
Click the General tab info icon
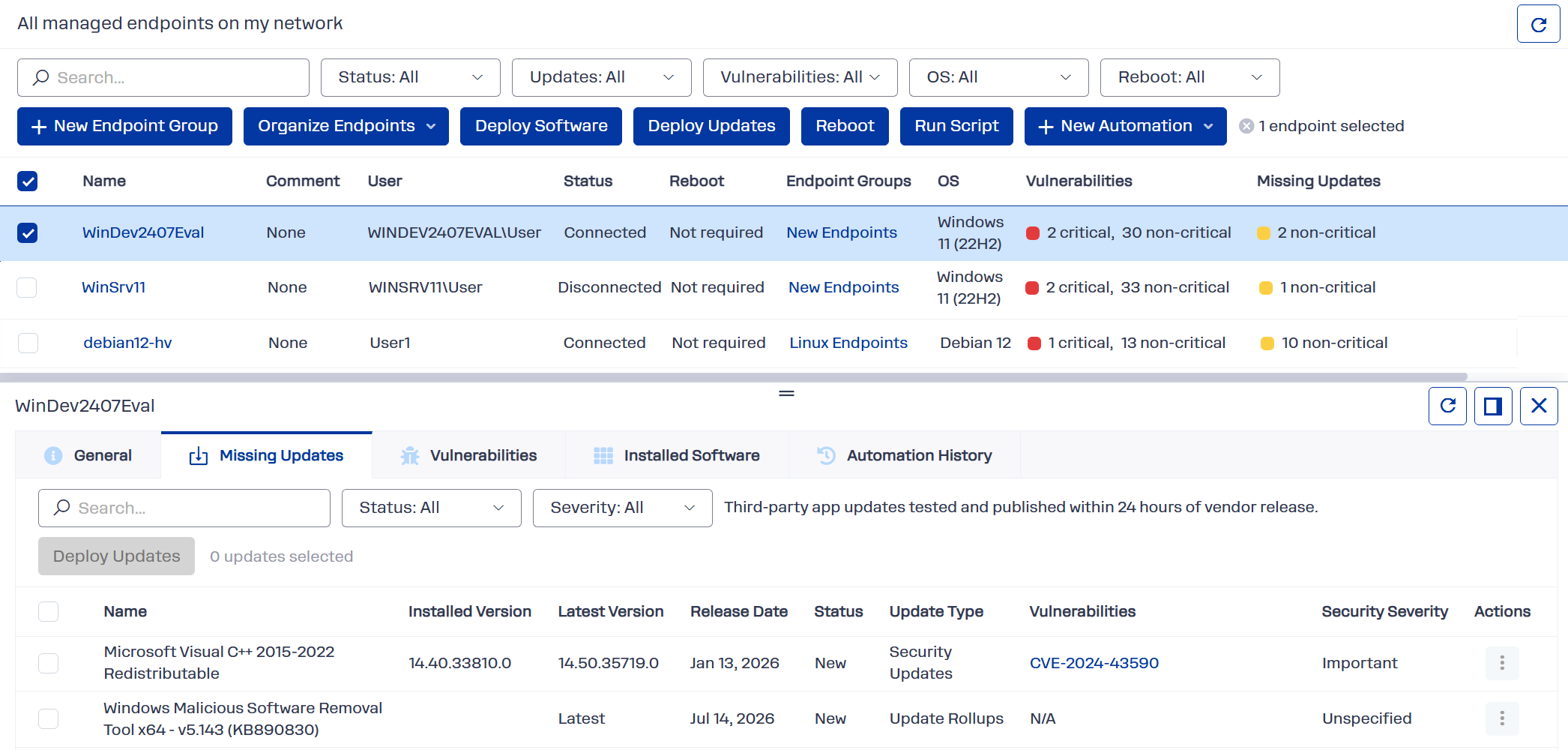coord(53,455)
